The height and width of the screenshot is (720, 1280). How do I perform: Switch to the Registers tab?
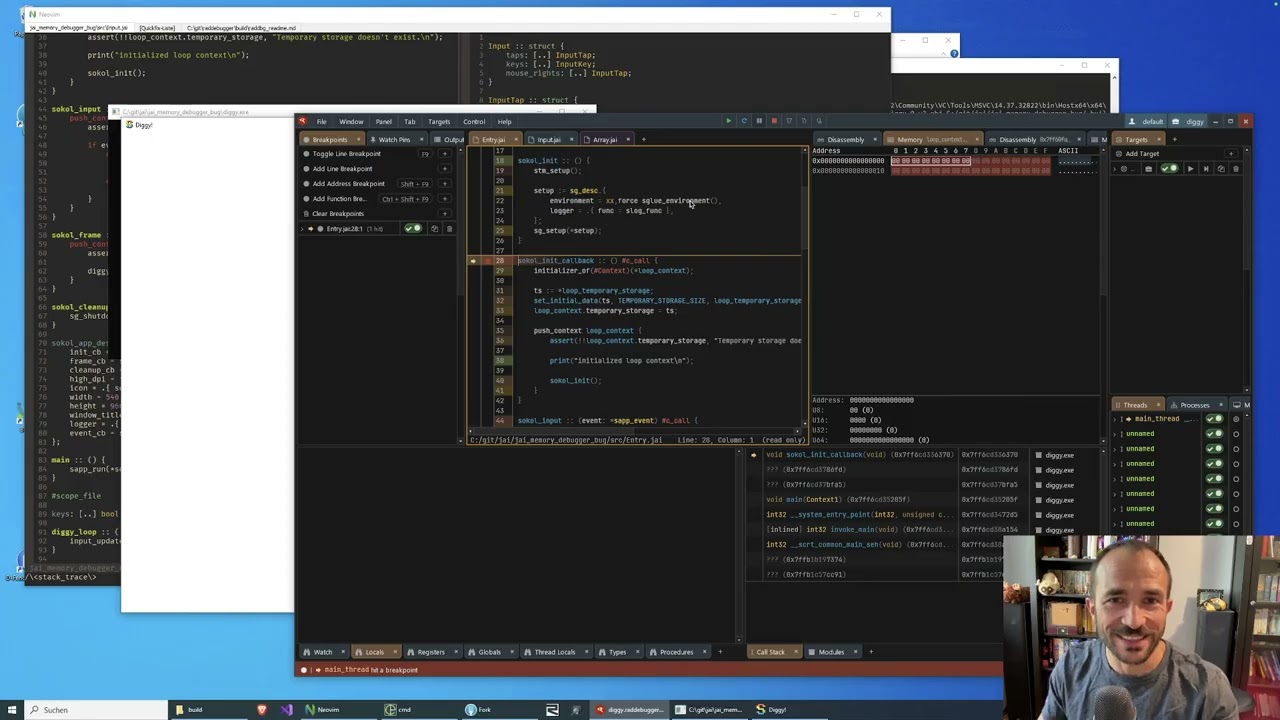point(431,652)
